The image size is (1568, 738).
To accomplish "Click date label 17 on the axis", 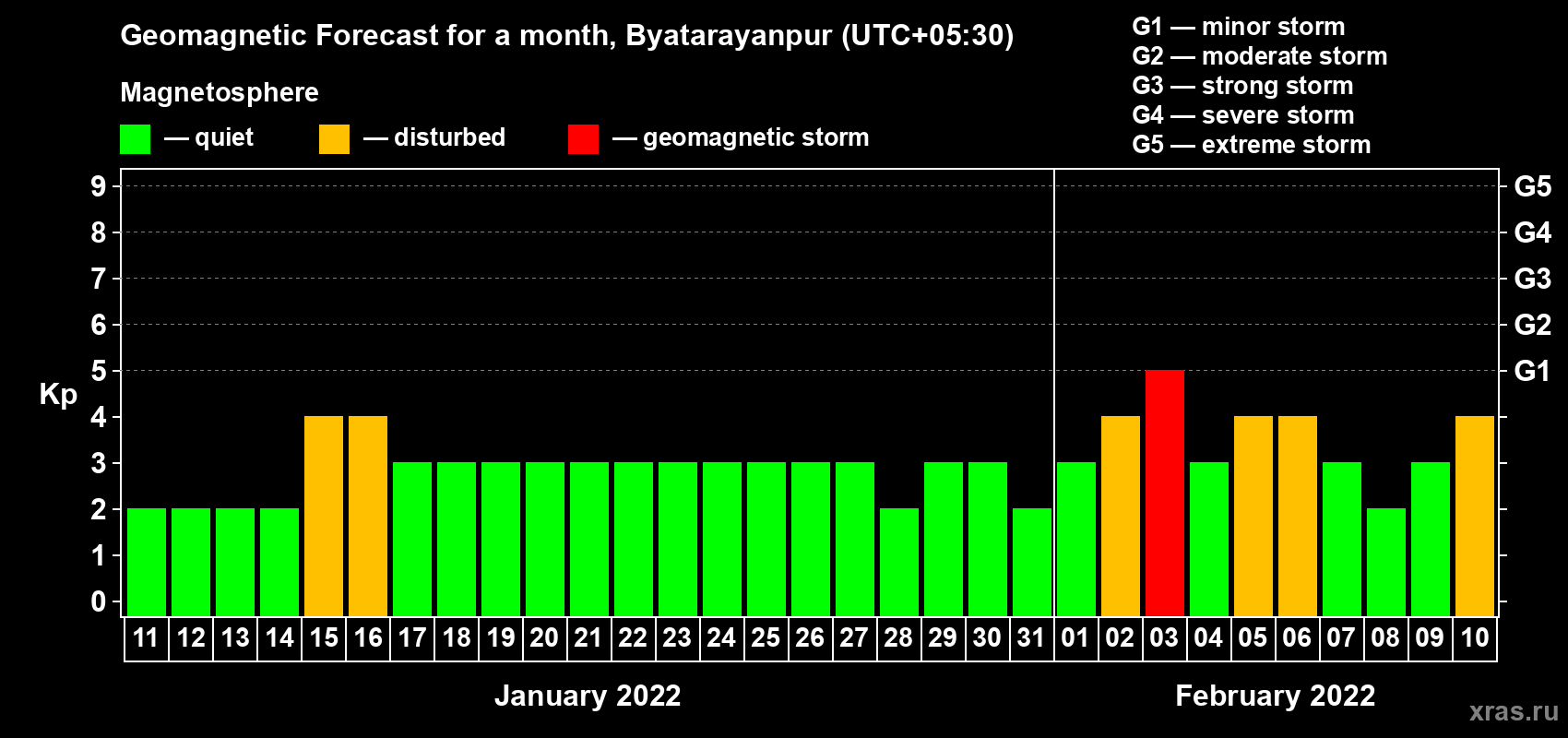I will point(412,638).
